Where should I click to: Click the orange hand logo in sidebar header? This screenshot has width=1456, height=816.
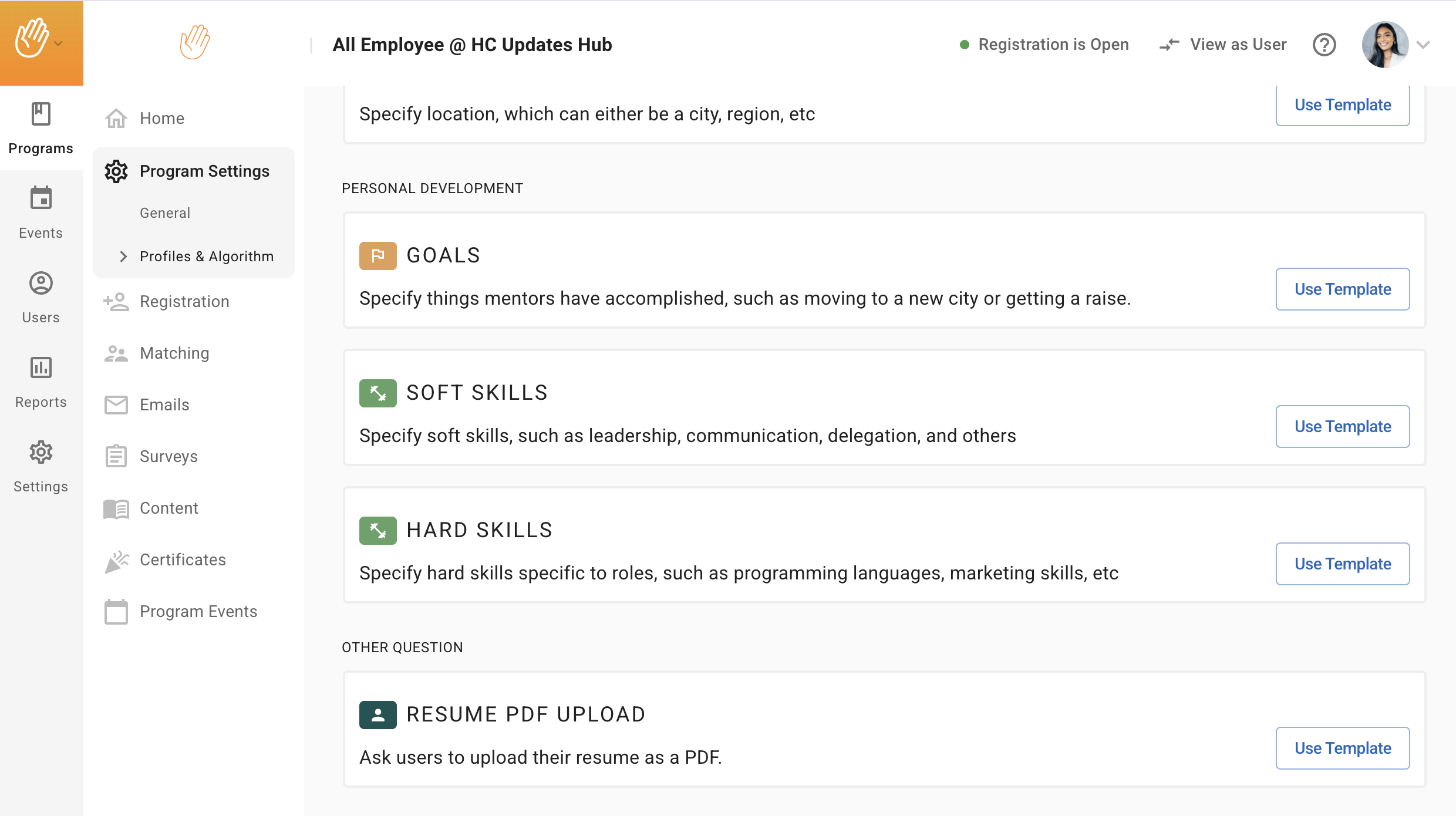click(195, 42)
